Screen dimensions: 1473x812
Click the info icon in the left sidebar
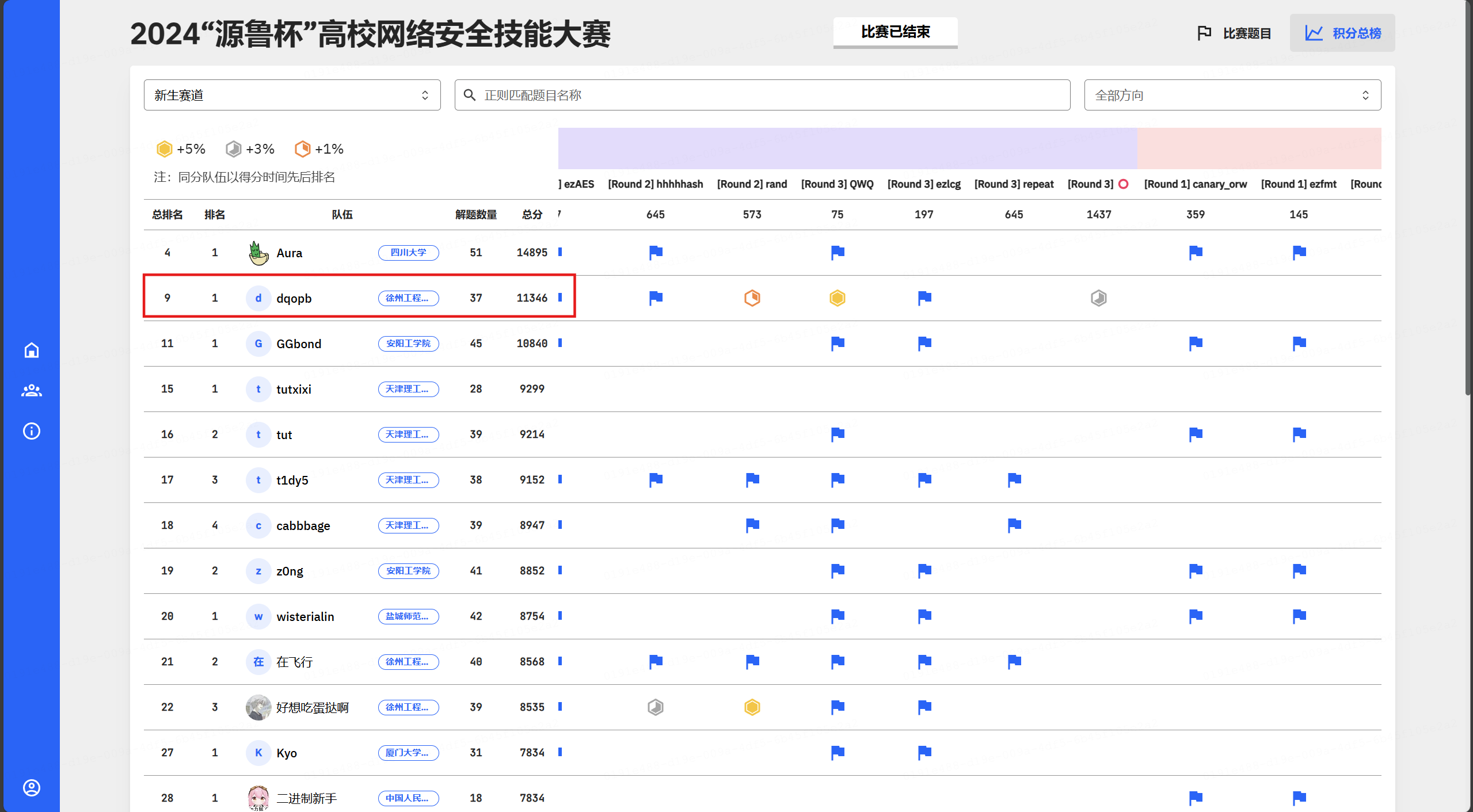point(31,431)
